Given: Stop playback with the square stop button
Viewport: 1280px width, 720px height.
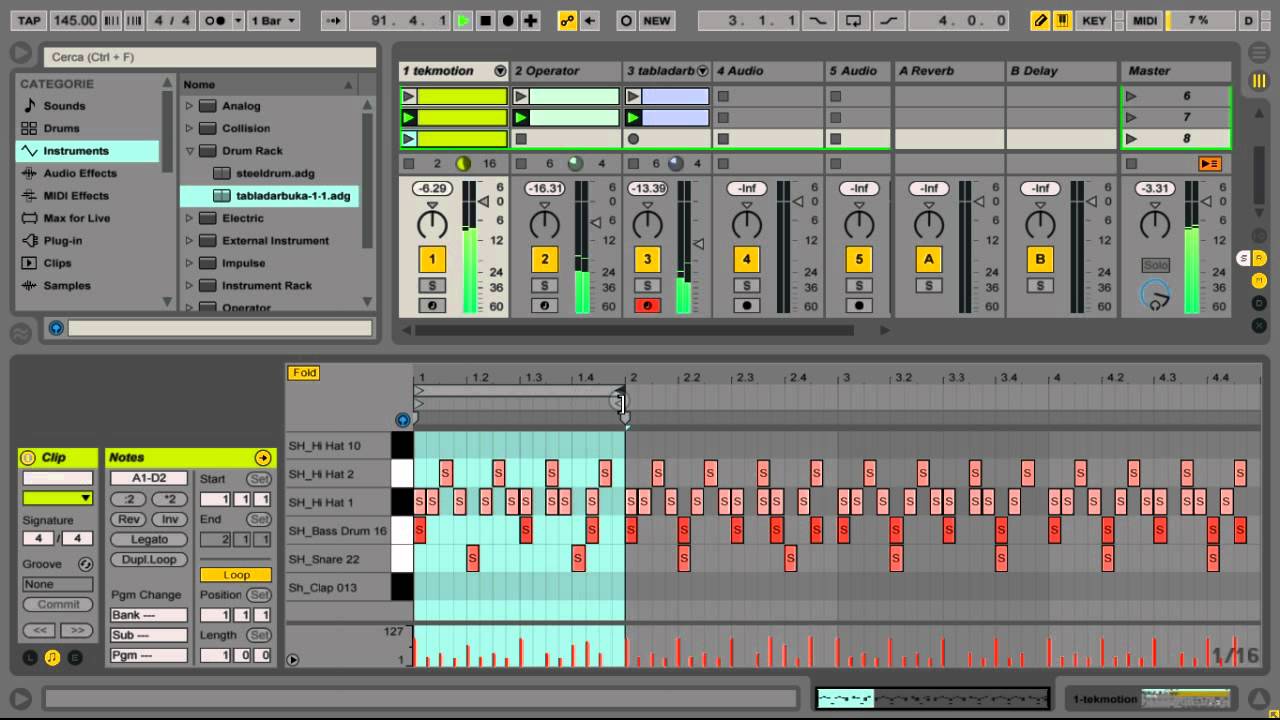Looking at the screenshot, I should [x=486, y=20].
